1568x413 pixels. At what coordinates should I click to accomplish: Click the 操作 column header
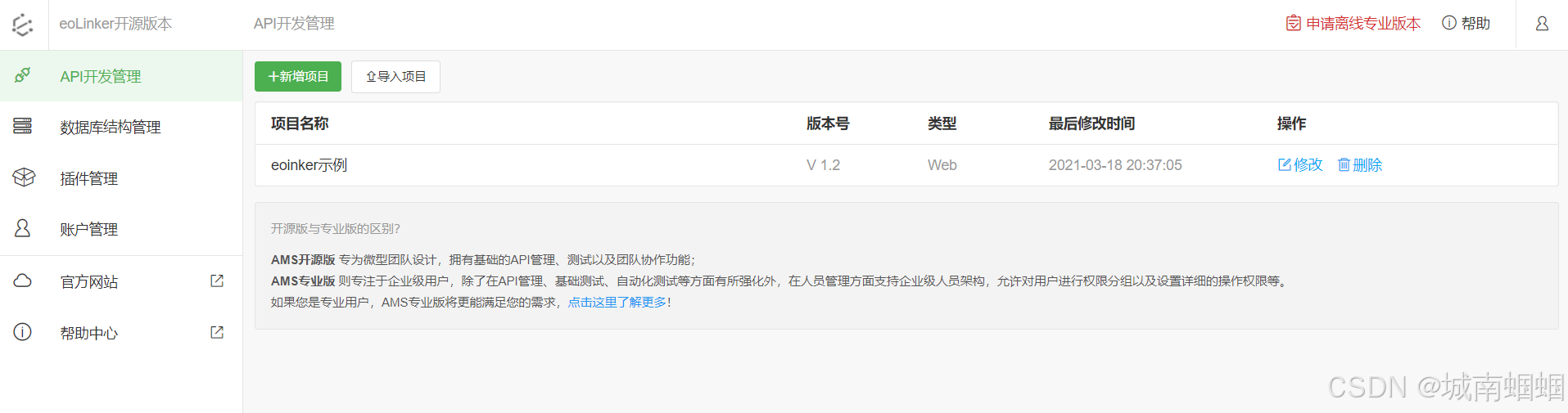1291,123
